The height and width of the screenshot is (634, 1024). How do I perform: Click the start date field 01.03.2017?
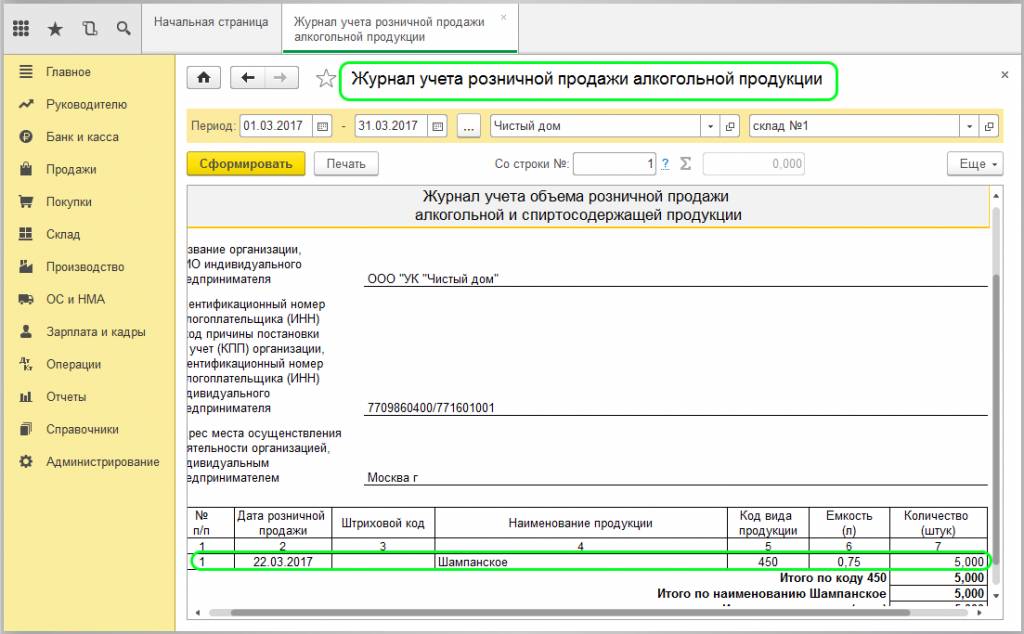click(276, 126)
